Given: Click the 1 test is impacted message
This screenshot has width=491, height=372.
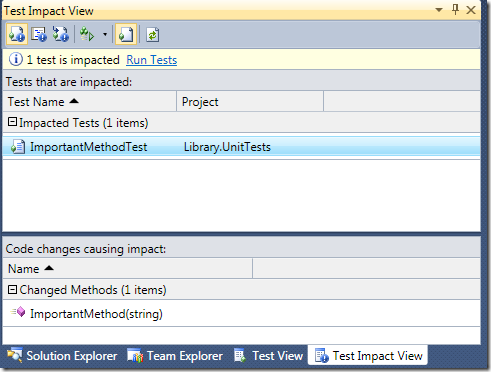Looking at the screenshot, I should [x=73, y=60].
